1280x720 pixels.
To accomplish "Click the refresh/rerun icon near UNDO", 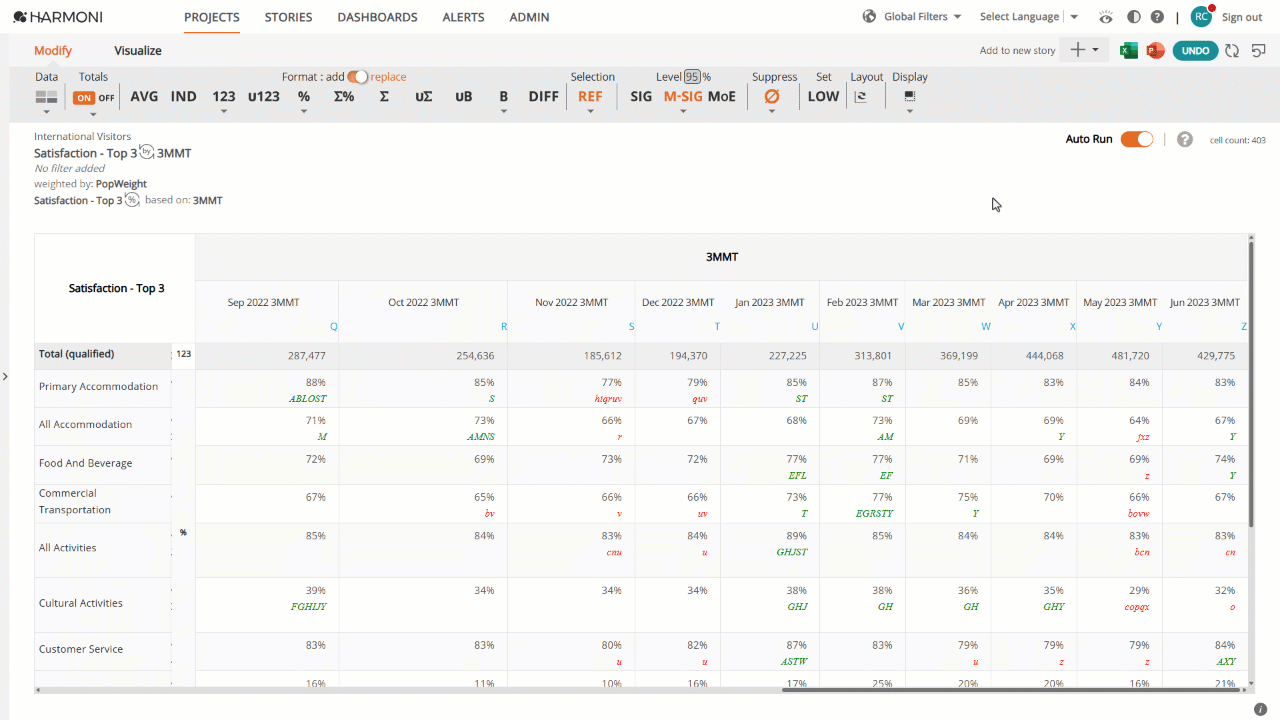I will click(1231, 48).
